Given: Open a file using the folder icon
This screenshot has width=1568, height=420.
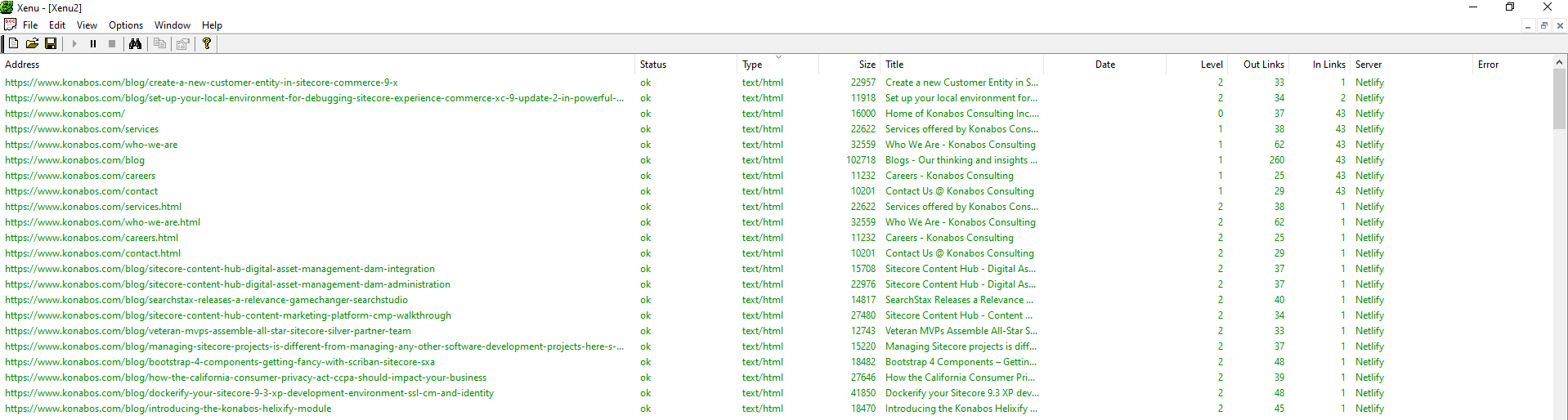Looking at the screenshot, I should point(32,43).
